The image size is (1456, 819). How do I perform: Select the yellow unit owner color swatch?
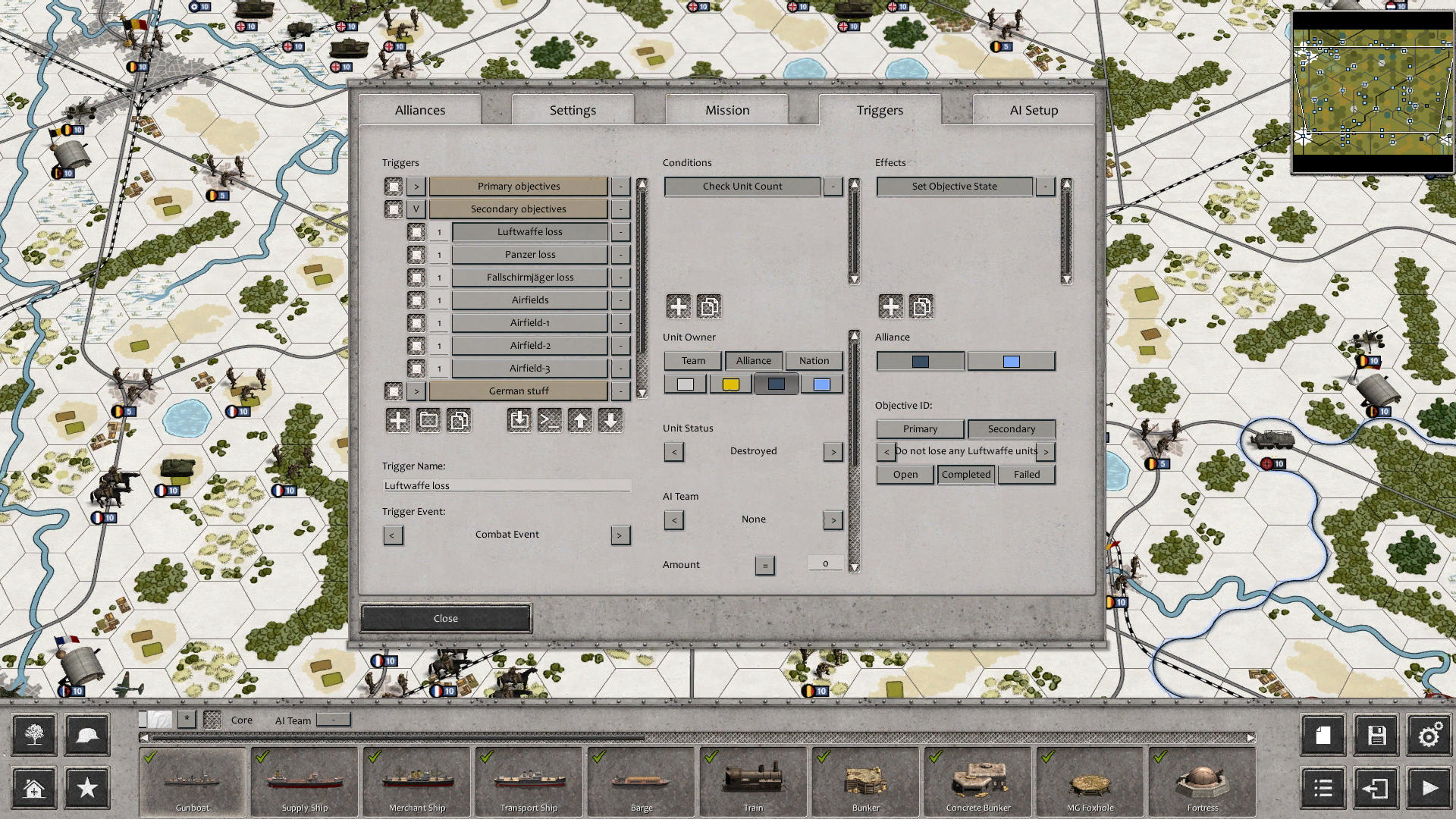click(x=730, y=384)
